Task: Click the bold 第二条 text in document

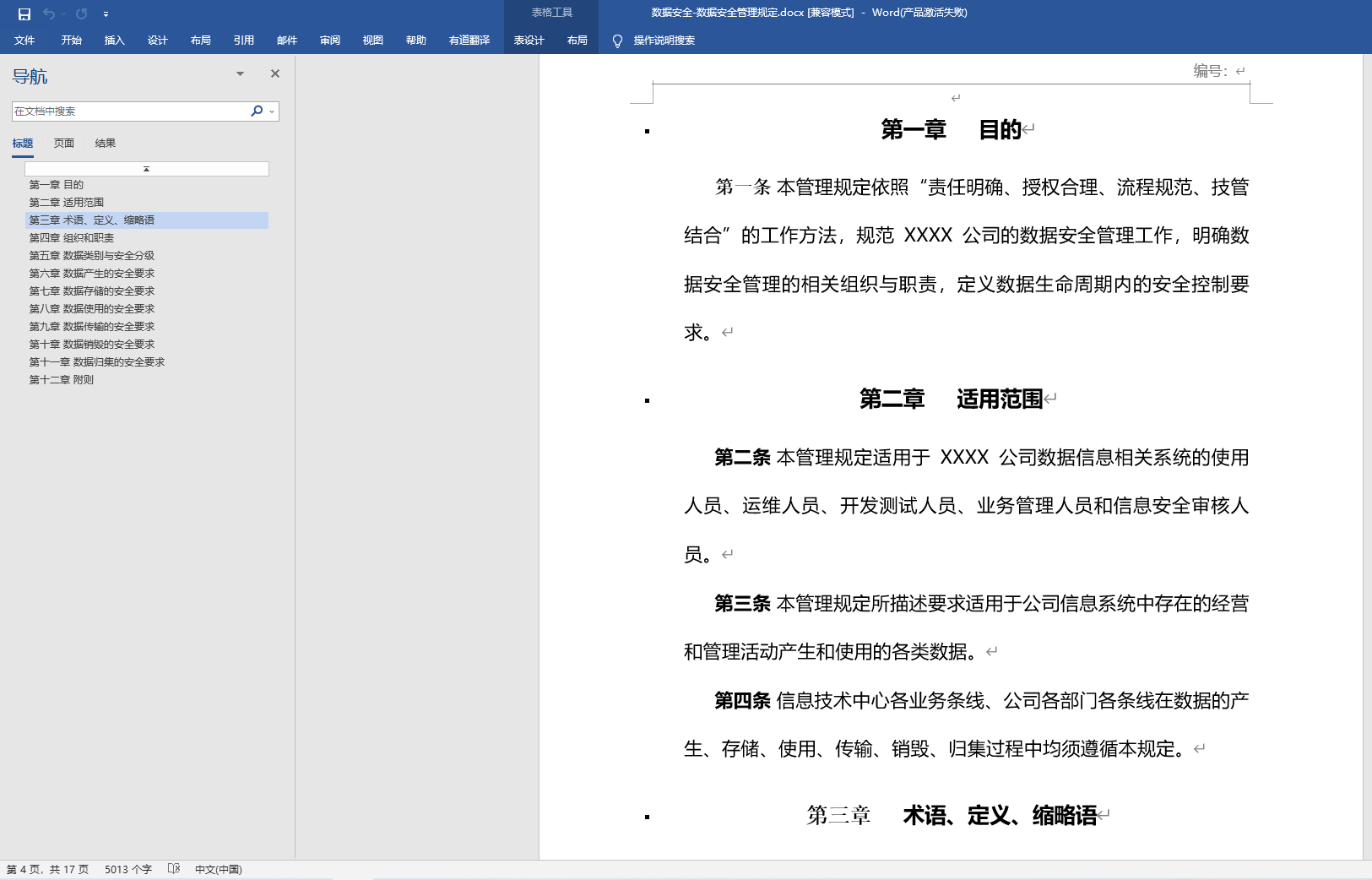Action: click(x=742, y=458)
